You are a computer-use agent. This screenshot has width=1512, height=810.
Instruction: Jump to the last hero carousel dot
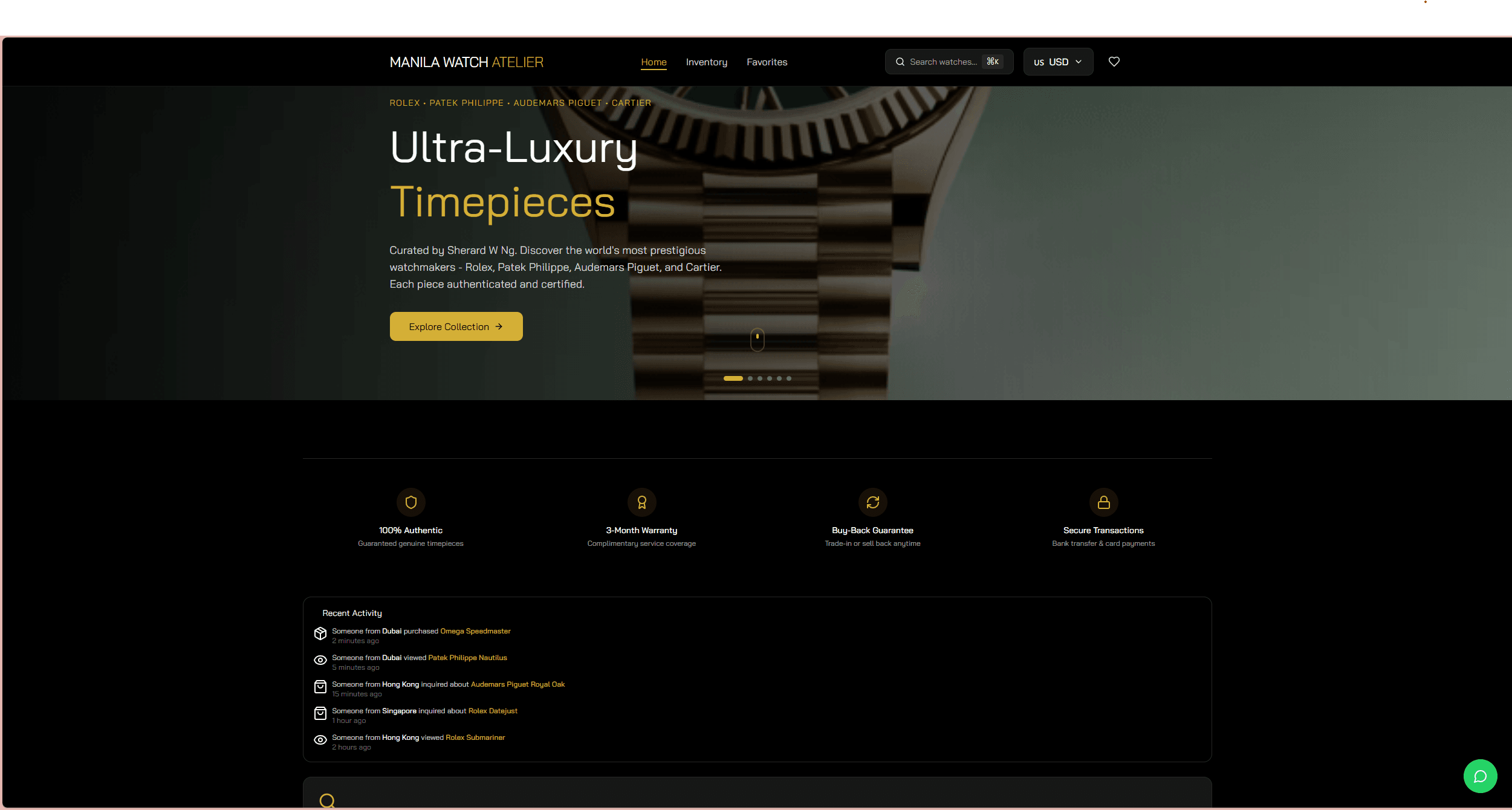(x=789, y=378)
